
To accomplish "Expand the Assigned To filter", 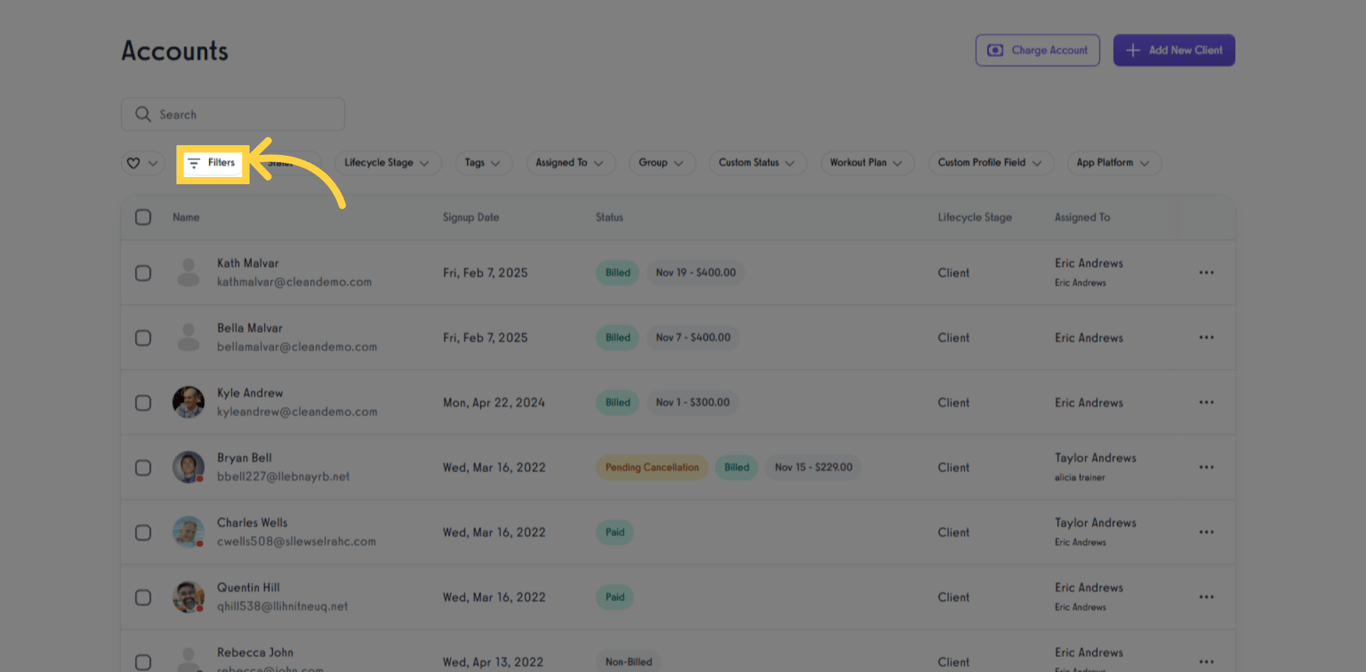I will point(570,162).
